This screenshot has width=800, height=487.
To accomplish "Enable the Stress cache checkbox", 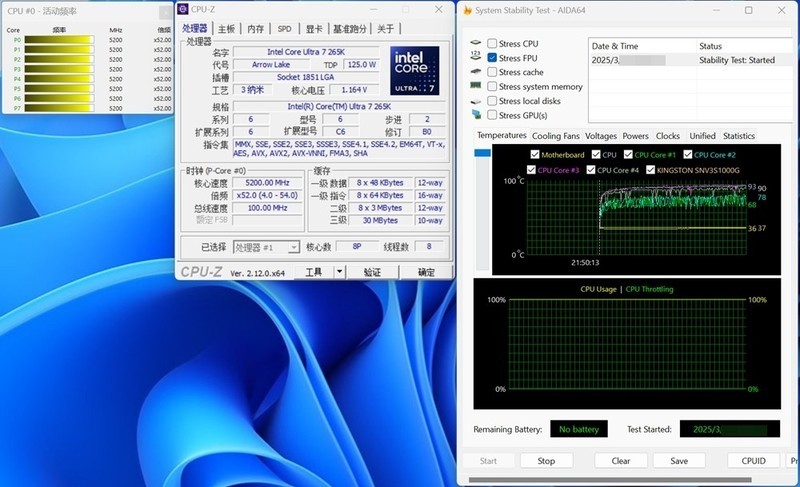I will click(492, 72).
